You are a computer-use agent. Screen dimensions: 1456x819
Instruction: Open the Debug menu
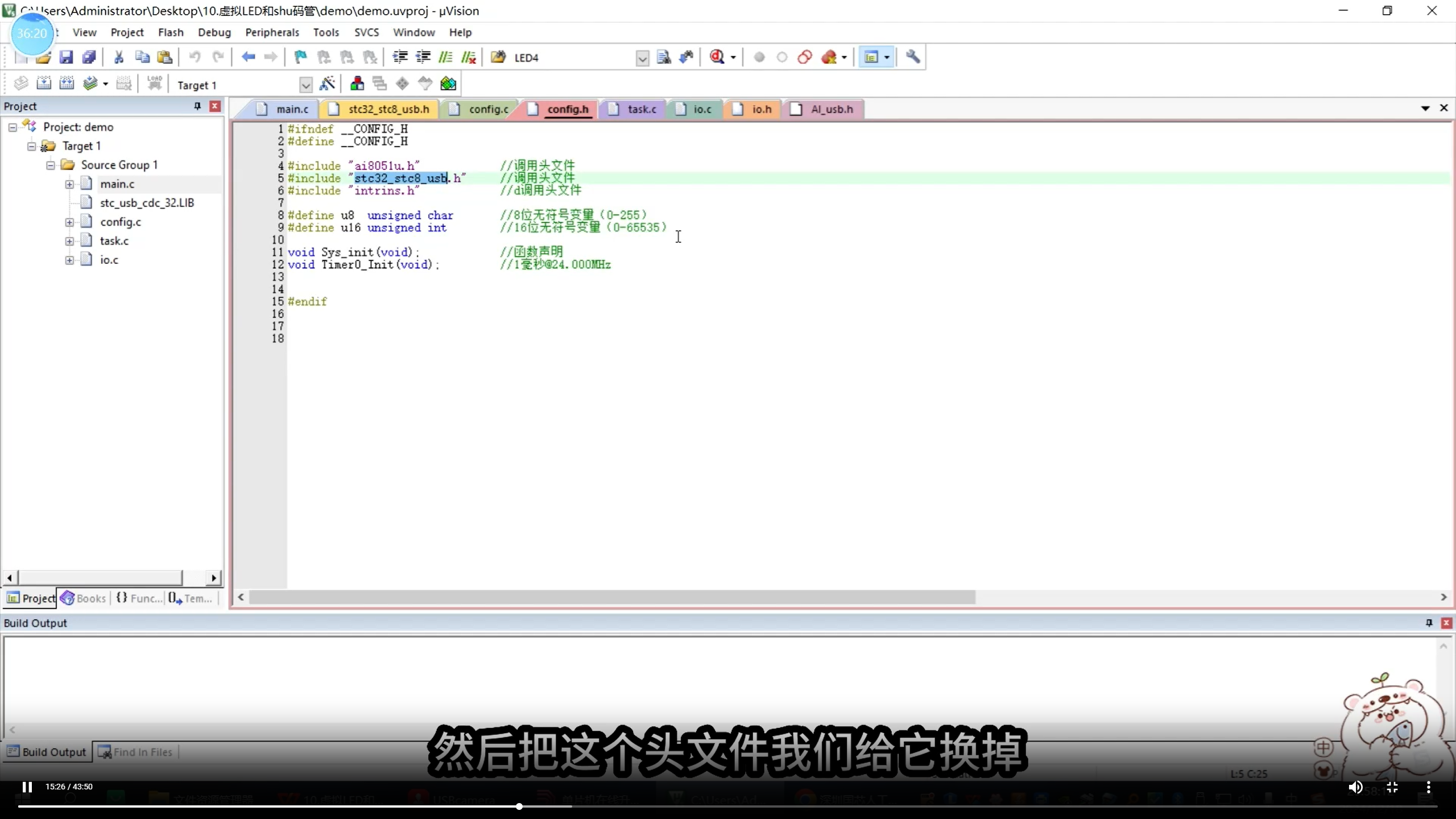pyautogui.click(x=214, y=32)
